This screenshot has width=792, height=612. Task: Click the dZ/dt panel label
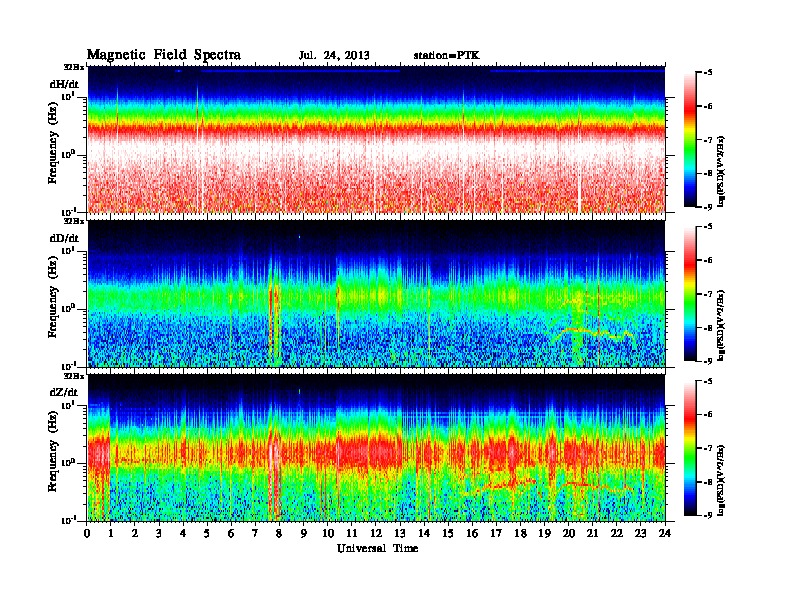tap(64, 392)
